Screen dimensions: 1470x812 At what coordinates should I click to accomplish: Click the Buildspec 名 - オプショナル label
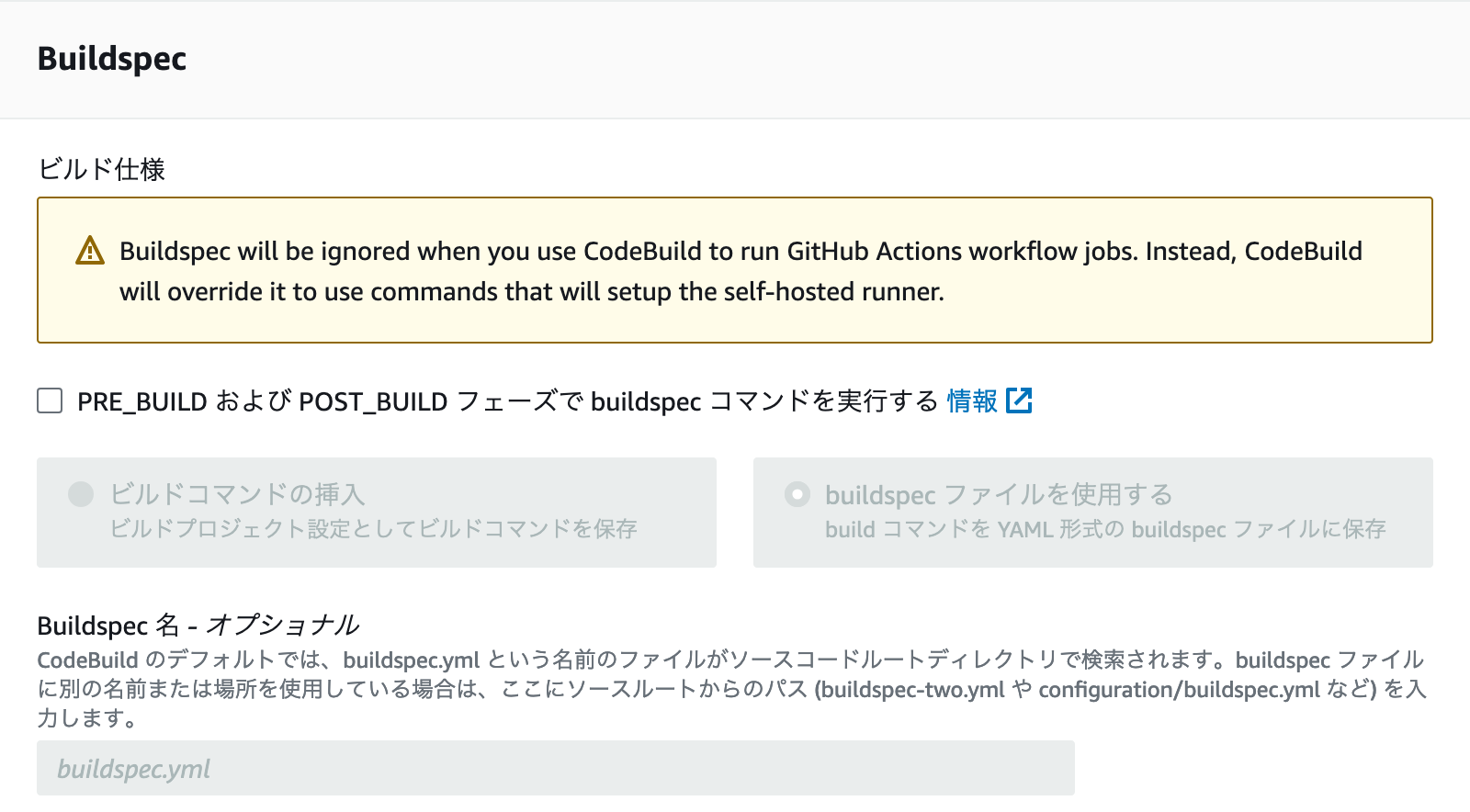point(198,624)
